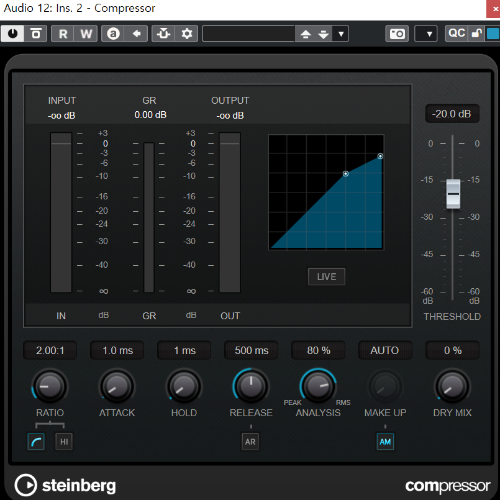The height and width of the screenshot is (500, 500).
Task: Click the 0 % dry mix value field
Action: (x=453, y=350)
